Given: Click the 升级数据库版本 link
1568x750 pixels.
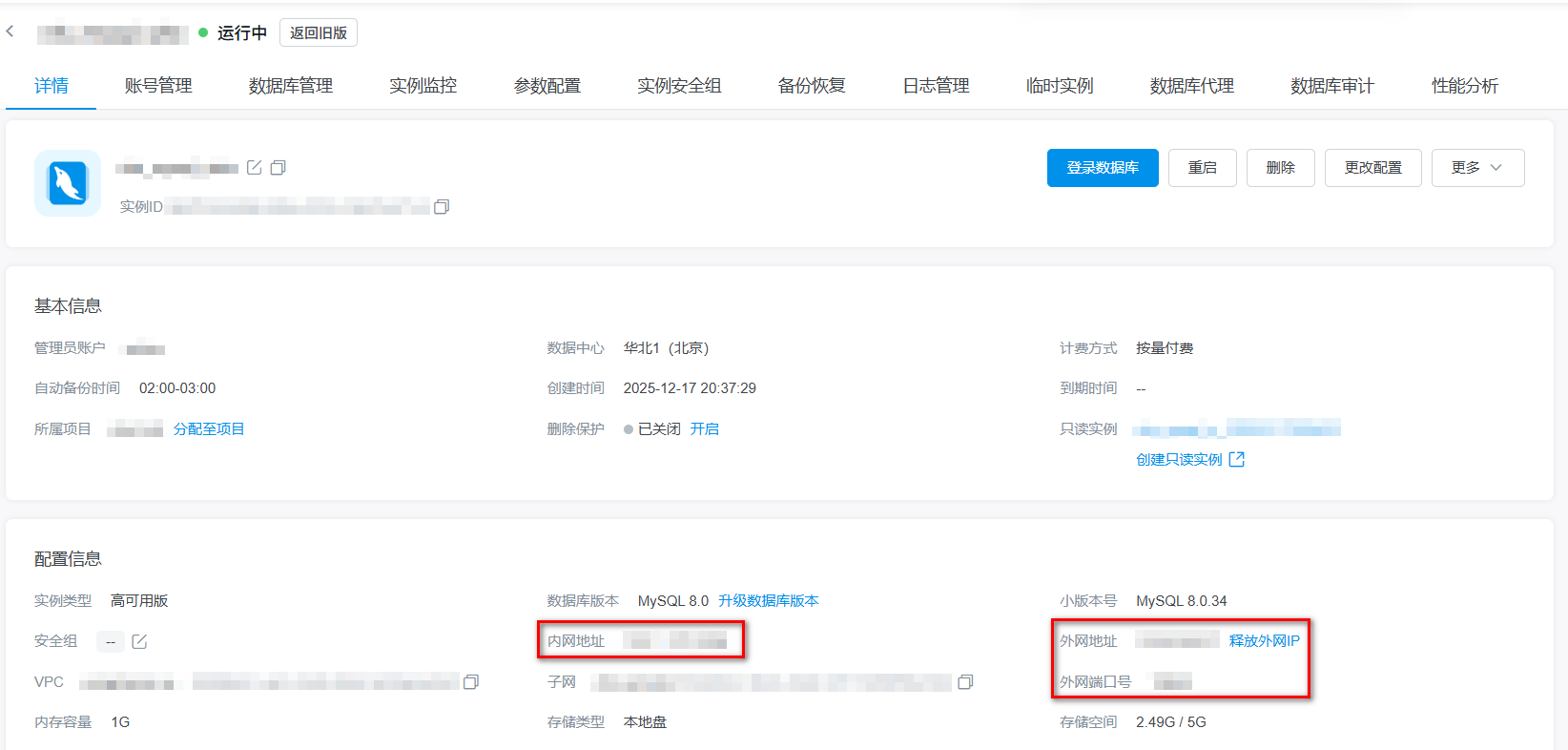Looking at the screenshot, I should click(769, 601).
